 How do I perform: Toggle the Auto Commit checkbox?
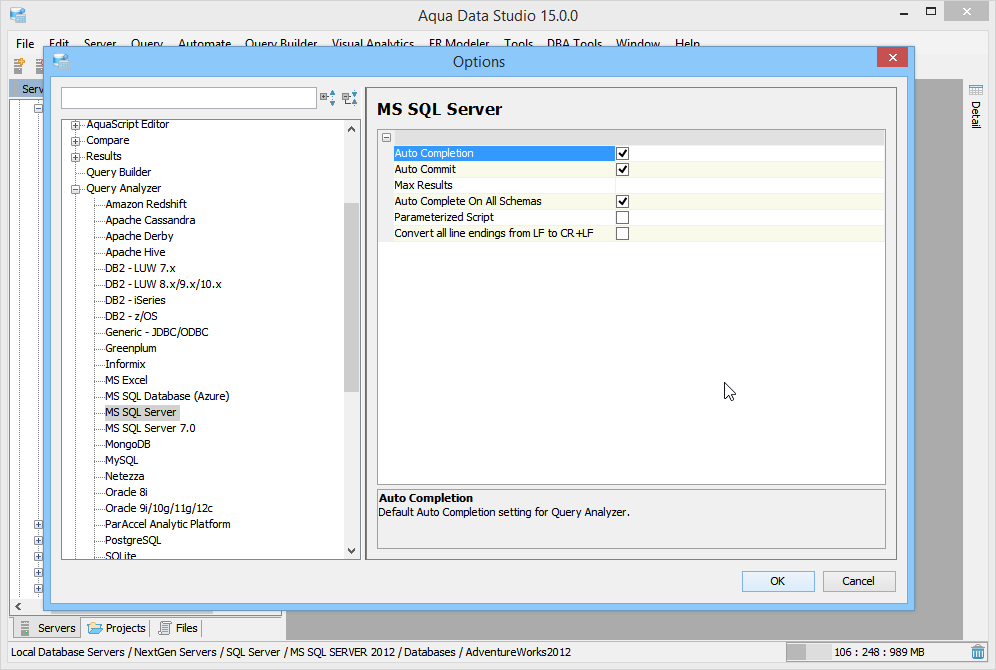(622, 170)
